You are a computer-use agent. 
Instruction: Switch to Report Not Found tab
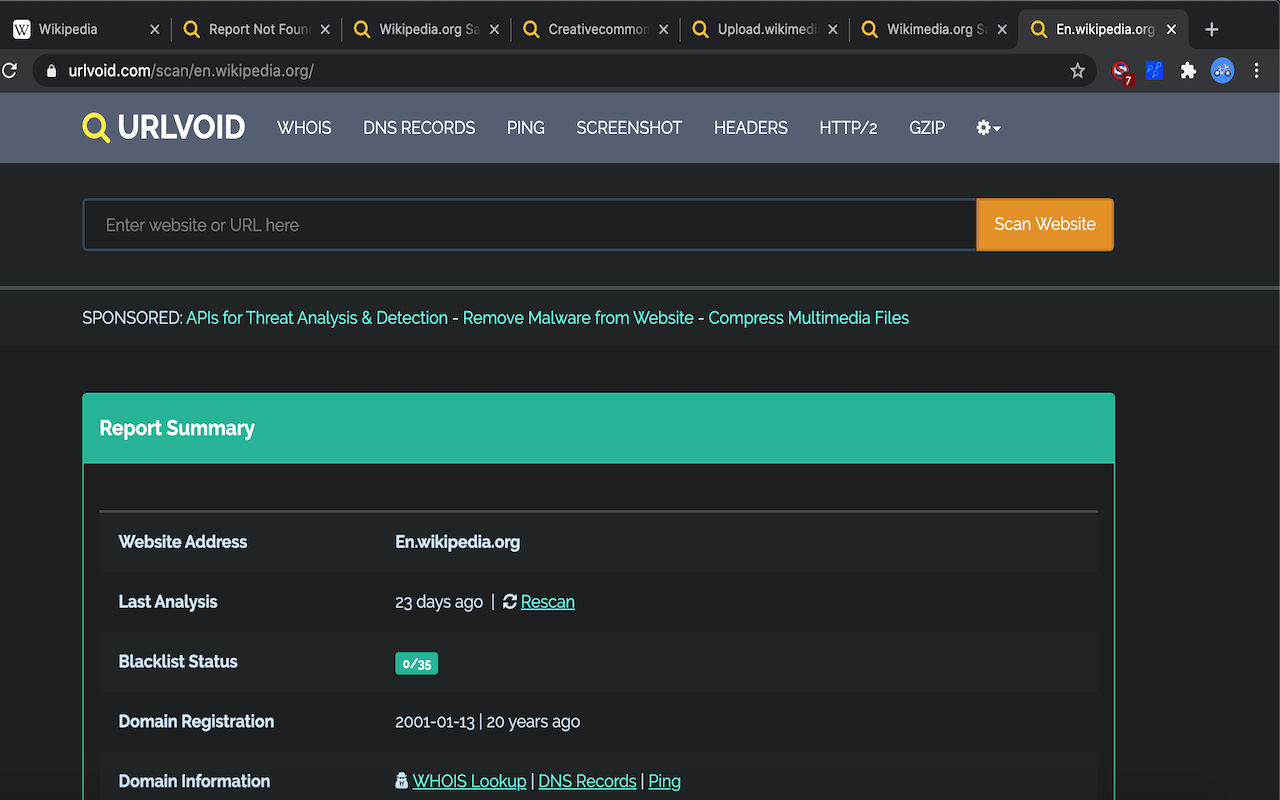(250, 29)
